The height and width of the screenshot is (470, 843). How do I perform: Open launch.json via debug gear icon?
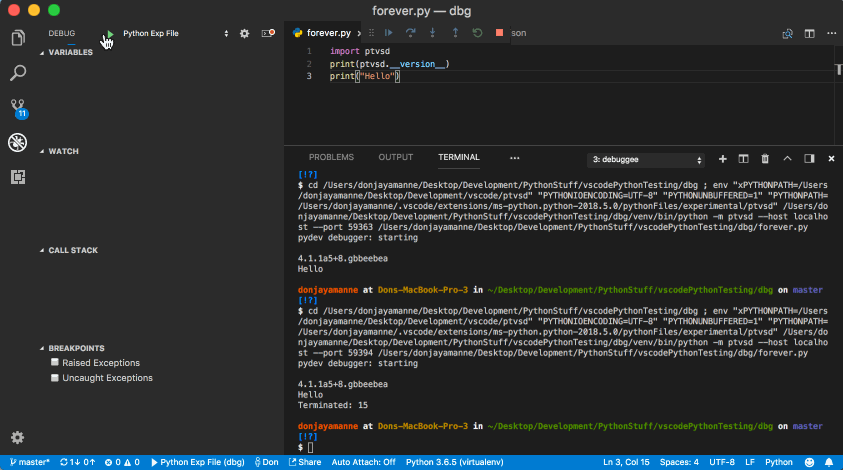(245, 33)
